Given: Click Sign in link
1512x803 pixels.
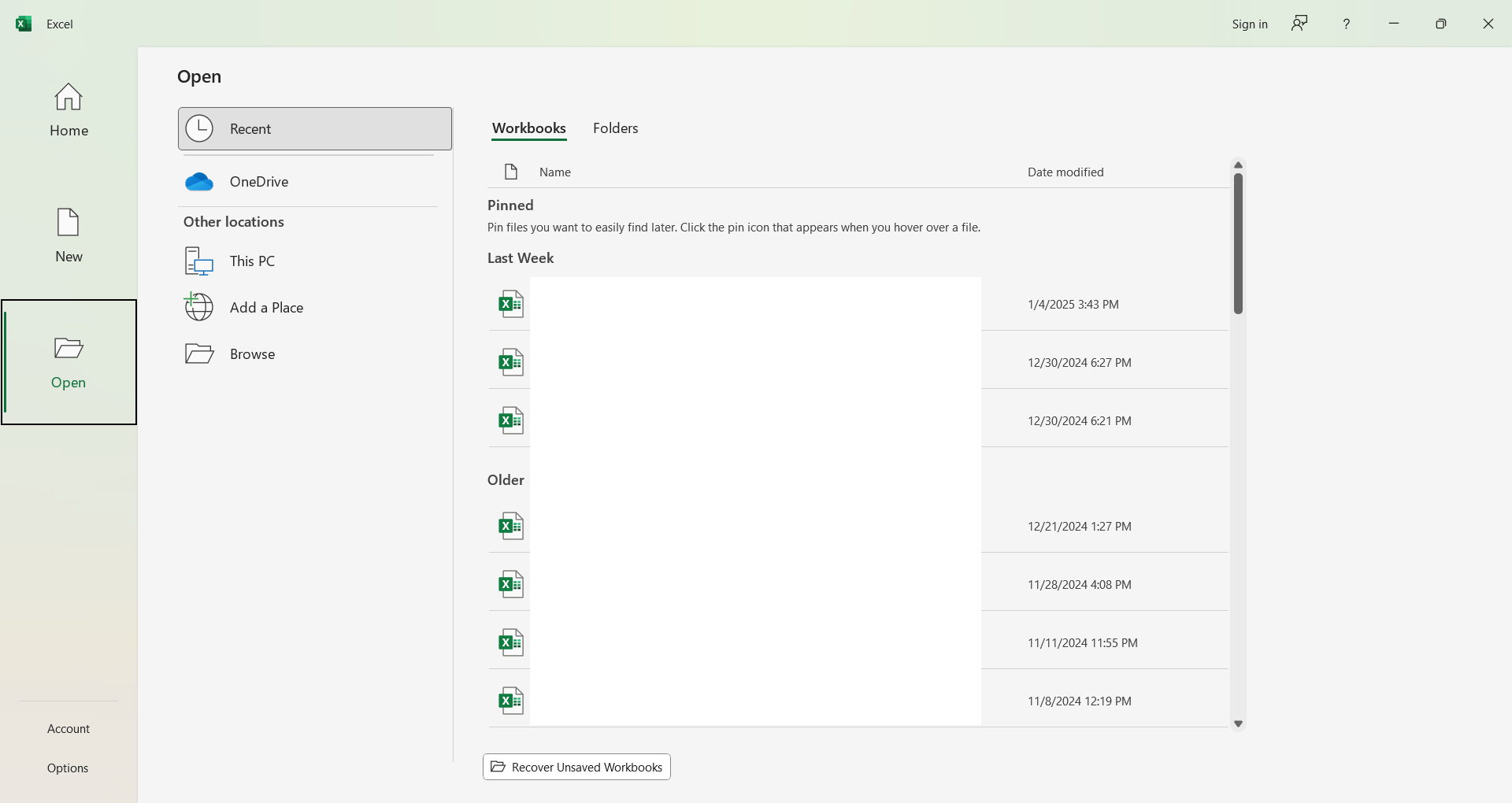Looking at the screenshot, I should pyautogui.click(x=1250, y=24).
